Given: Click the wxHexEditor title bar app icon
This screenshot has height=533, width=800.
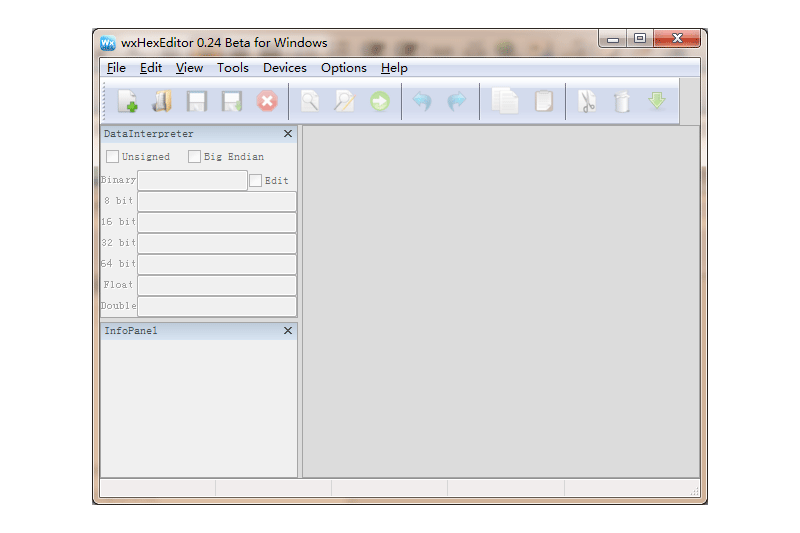Looking at the screenshot, I should [108, 43].
